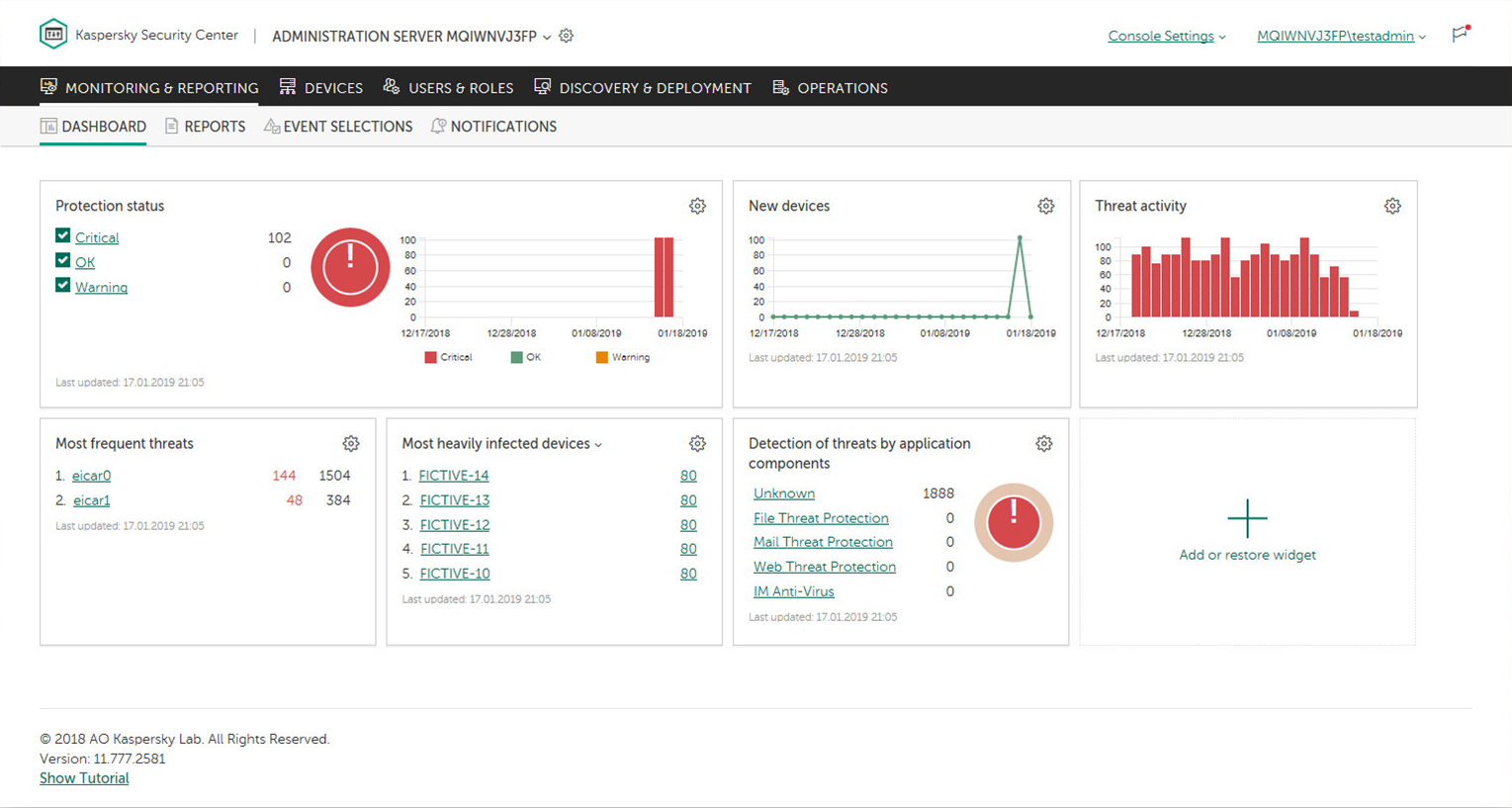Click the Show Tutorial link

coord(84,778)
